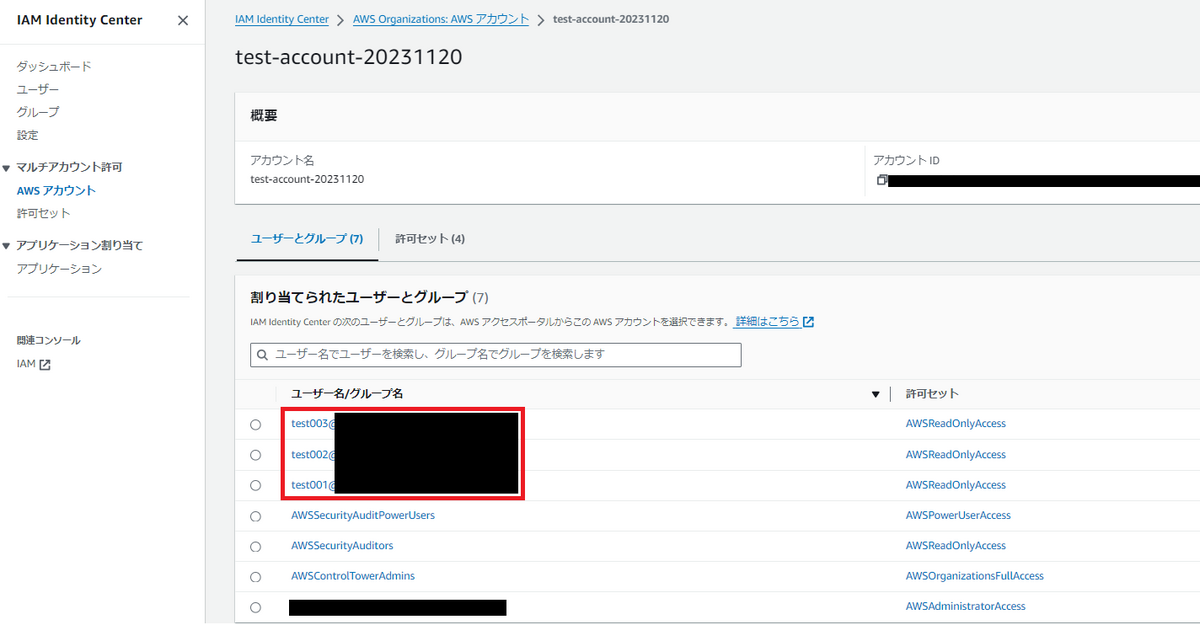Focus the user and group search field
This screenshot has width=1200, height=625.
pyautogui.click(x=496, y=355)
